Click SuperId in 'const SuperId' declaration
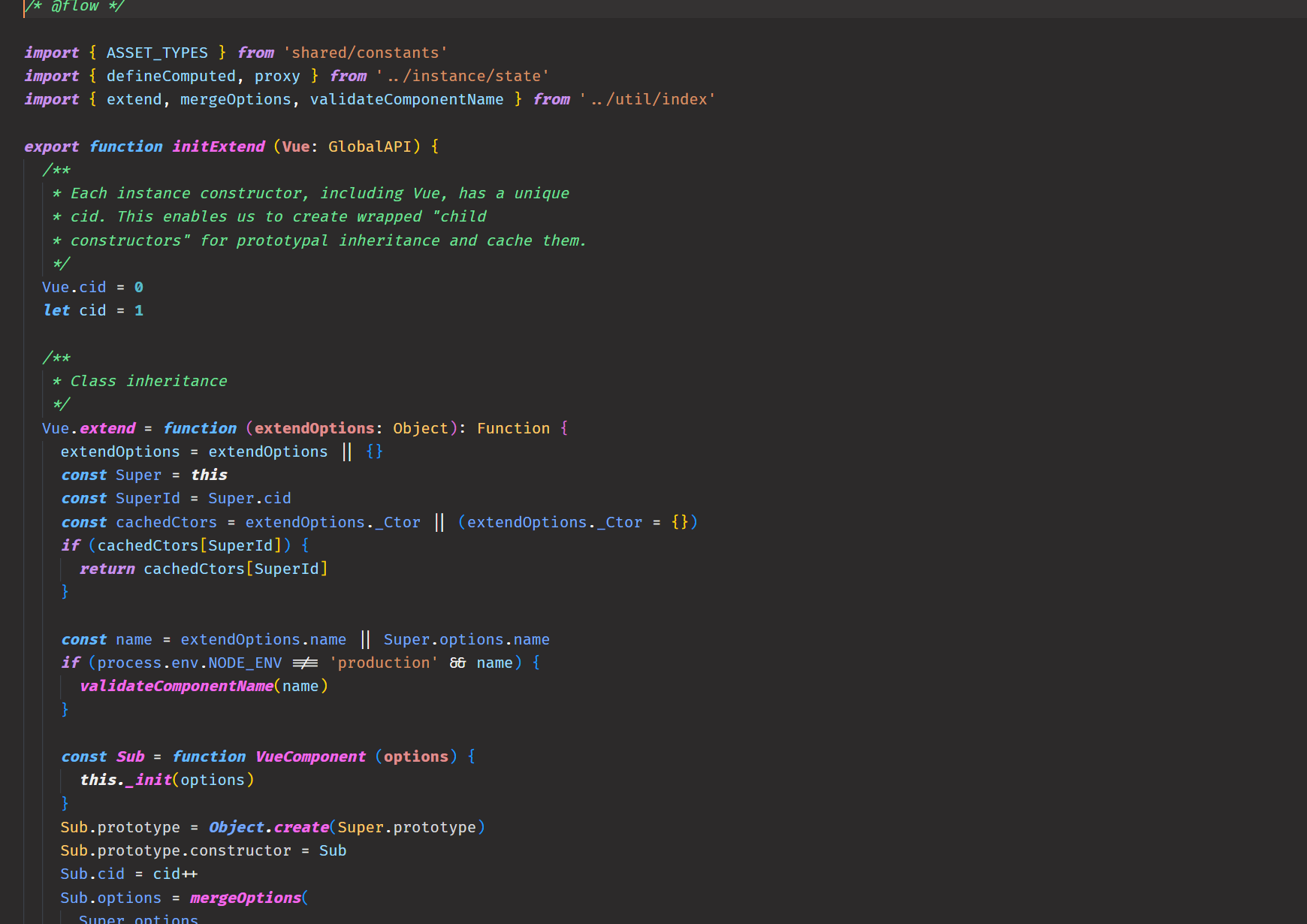 (148, 498)
